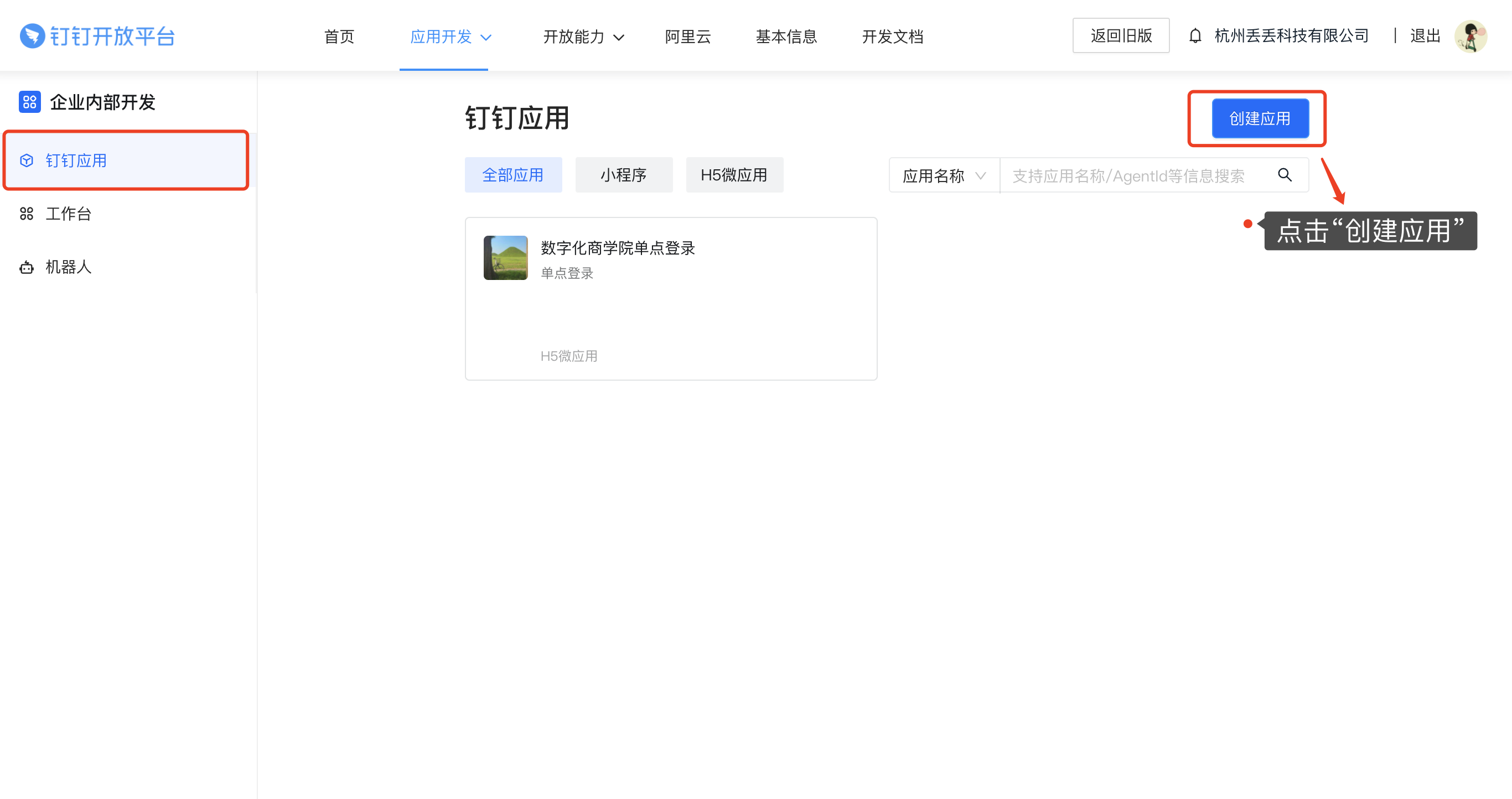Open the 应用名称 search type dropdown
Screen dimensions: 1512x799
point(944,175)
